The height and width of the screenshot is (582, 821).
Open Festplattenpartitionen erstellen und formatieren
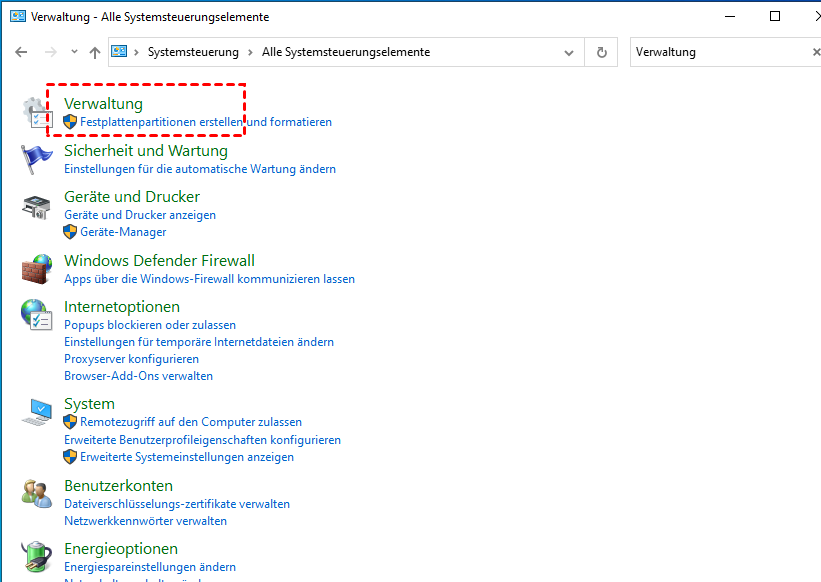(x=205, y=122)
